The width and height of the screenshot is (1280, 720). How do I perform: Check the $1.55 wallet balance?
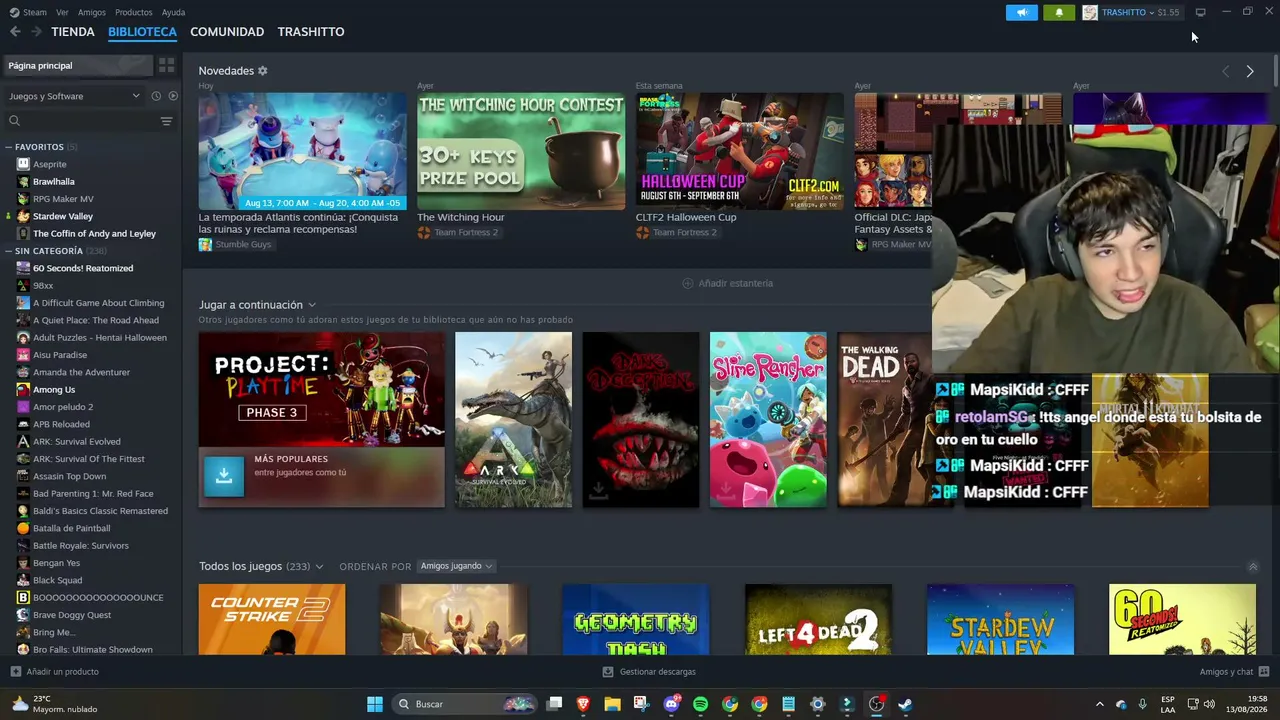[1168, 12]
